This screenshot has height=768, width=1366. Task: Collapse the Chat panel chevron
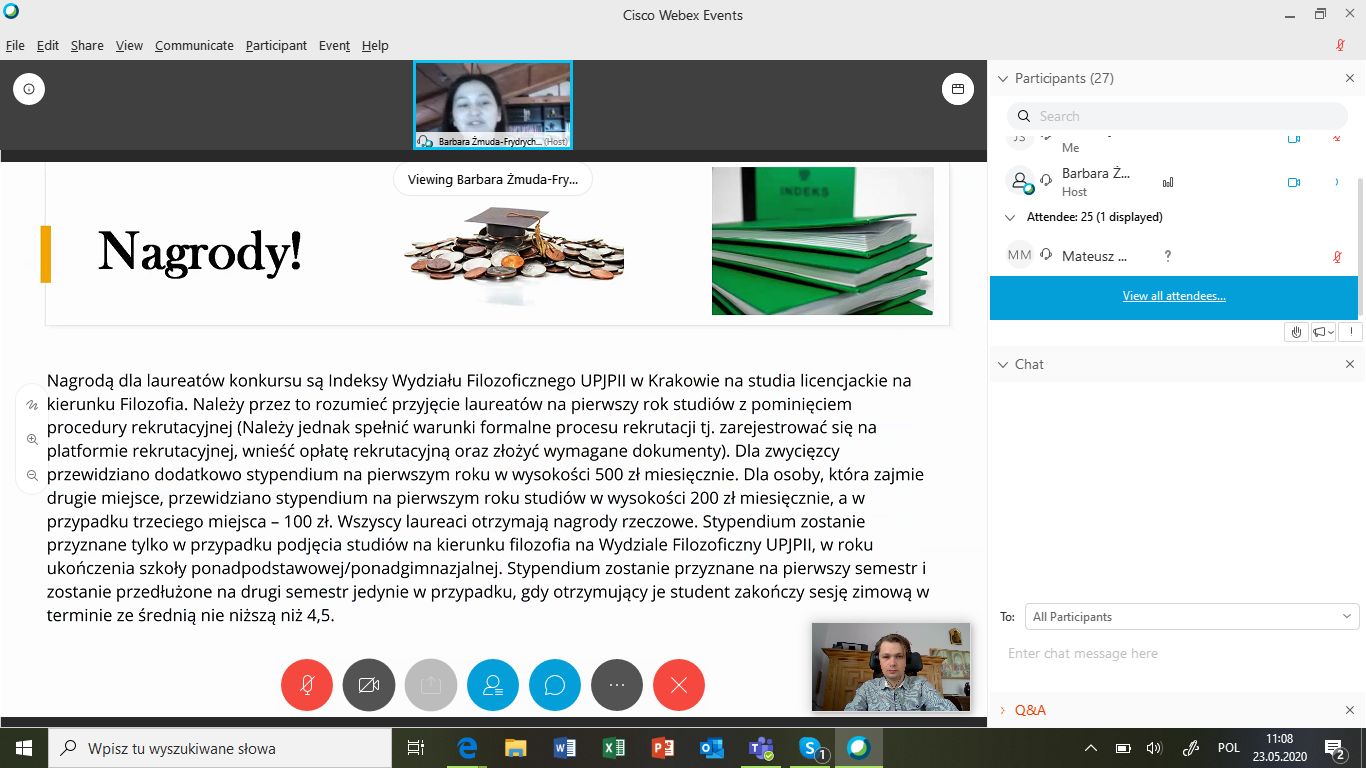coord(1003,364)
